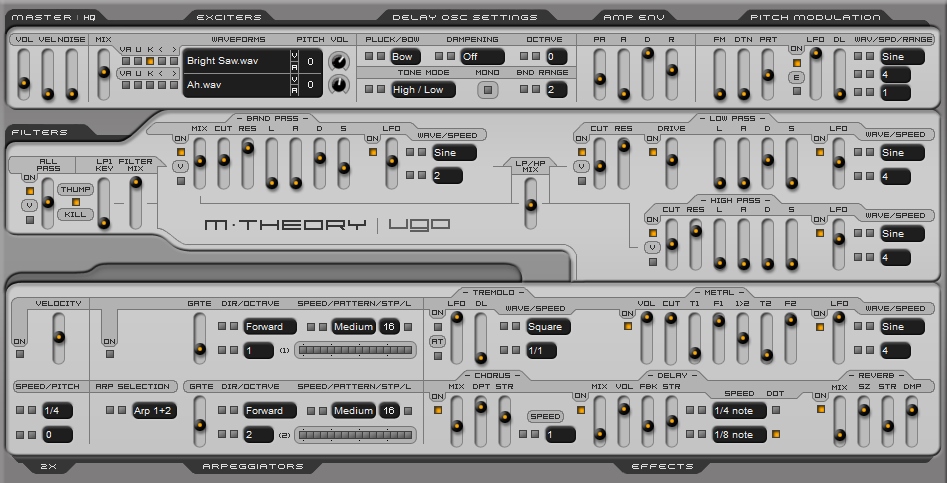The width and height of the screenshot is (947, 483).
Task: Click the E button in Pitch Modulation
Action: [796, 77]
